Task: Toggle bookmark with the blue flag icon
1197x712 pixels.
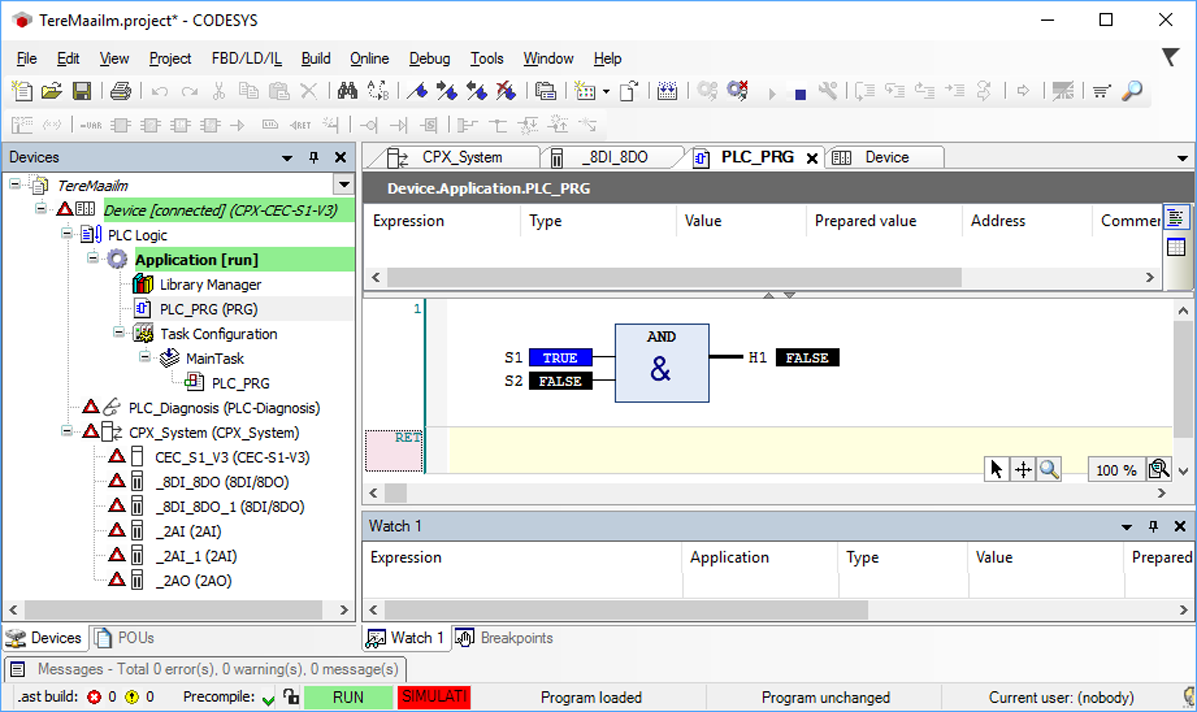Action: pos(418,92)
